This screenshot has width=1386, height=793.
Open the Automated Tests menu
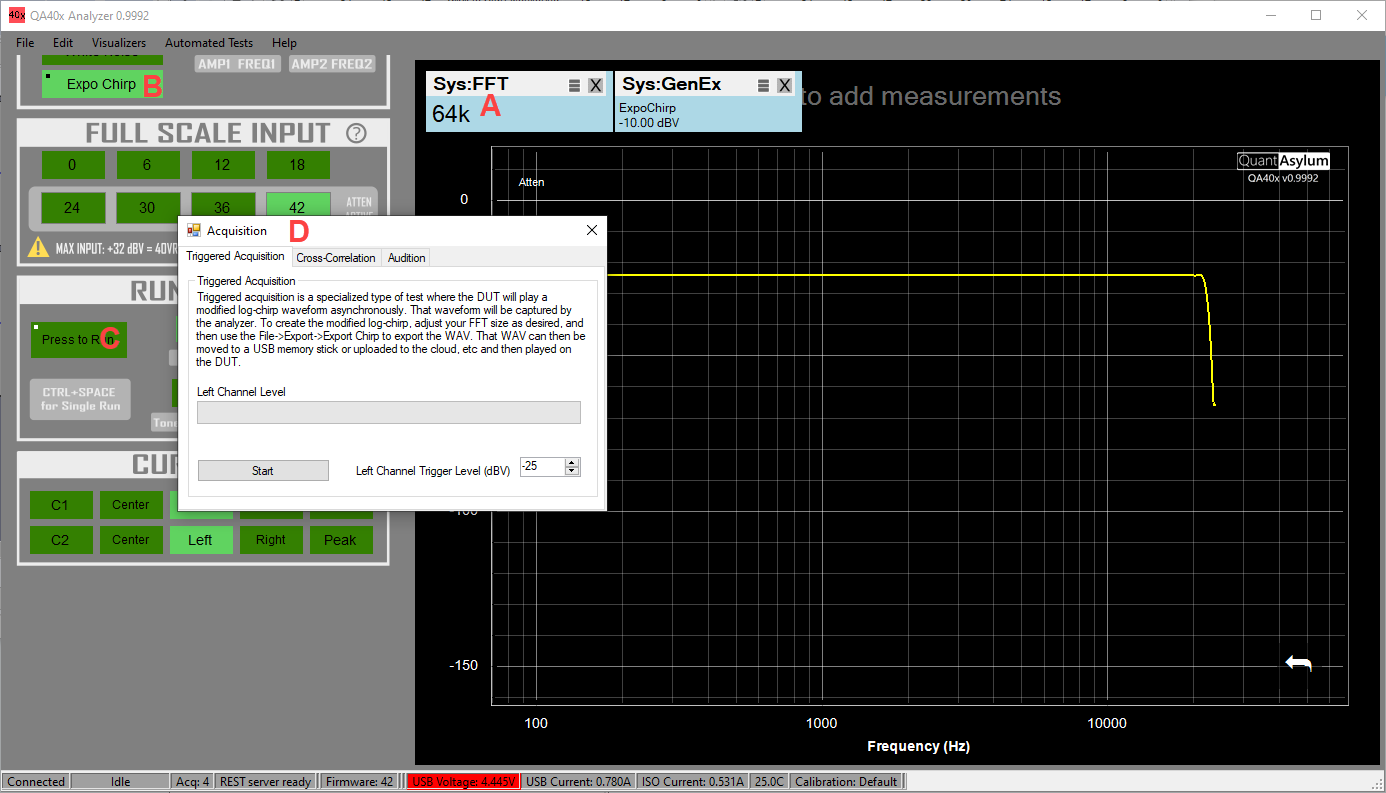tap(209, 43)
